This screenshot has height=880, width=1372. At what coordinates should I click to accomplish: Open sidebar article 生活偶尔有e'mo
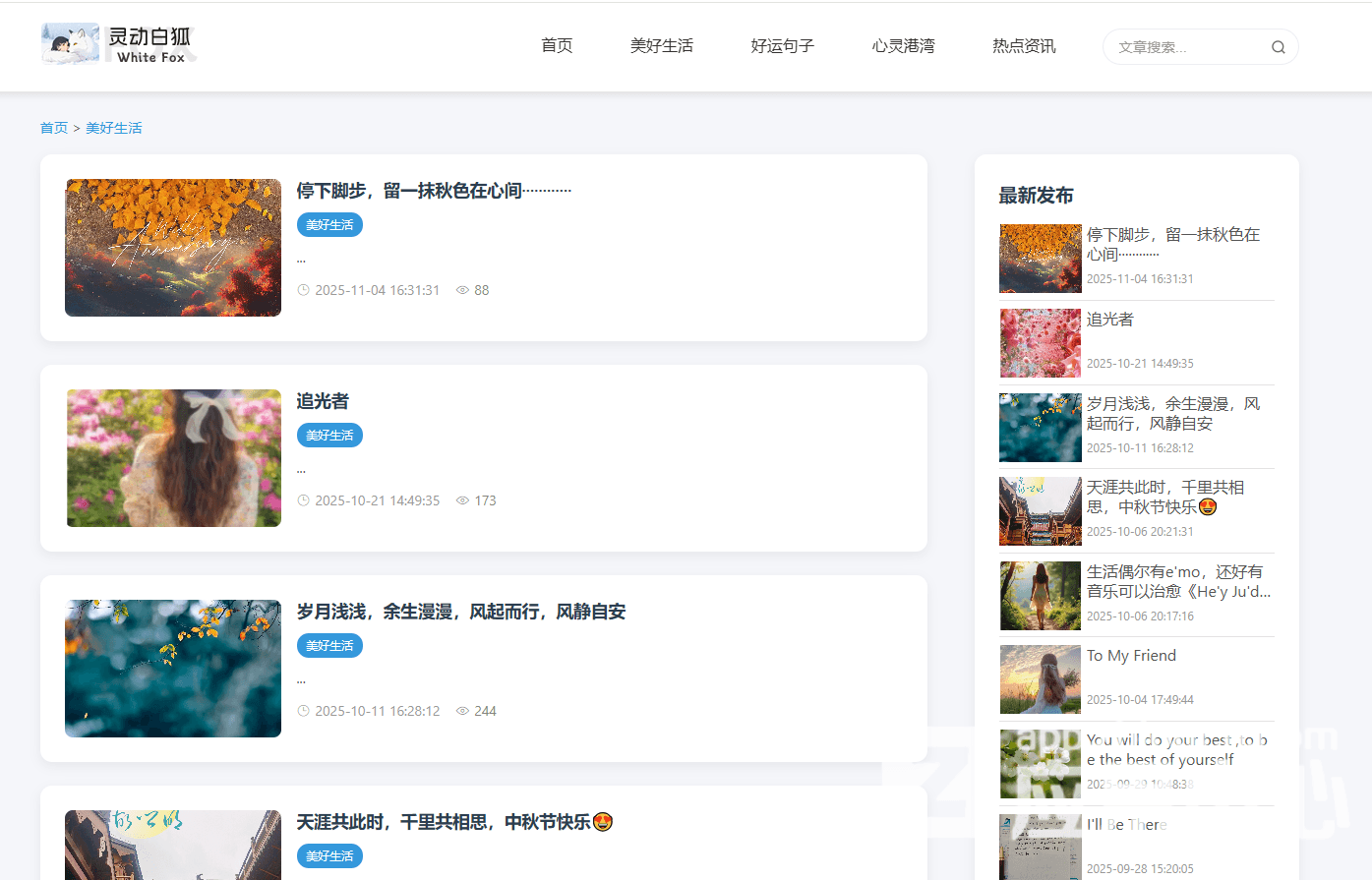(x=1177, y=581)
